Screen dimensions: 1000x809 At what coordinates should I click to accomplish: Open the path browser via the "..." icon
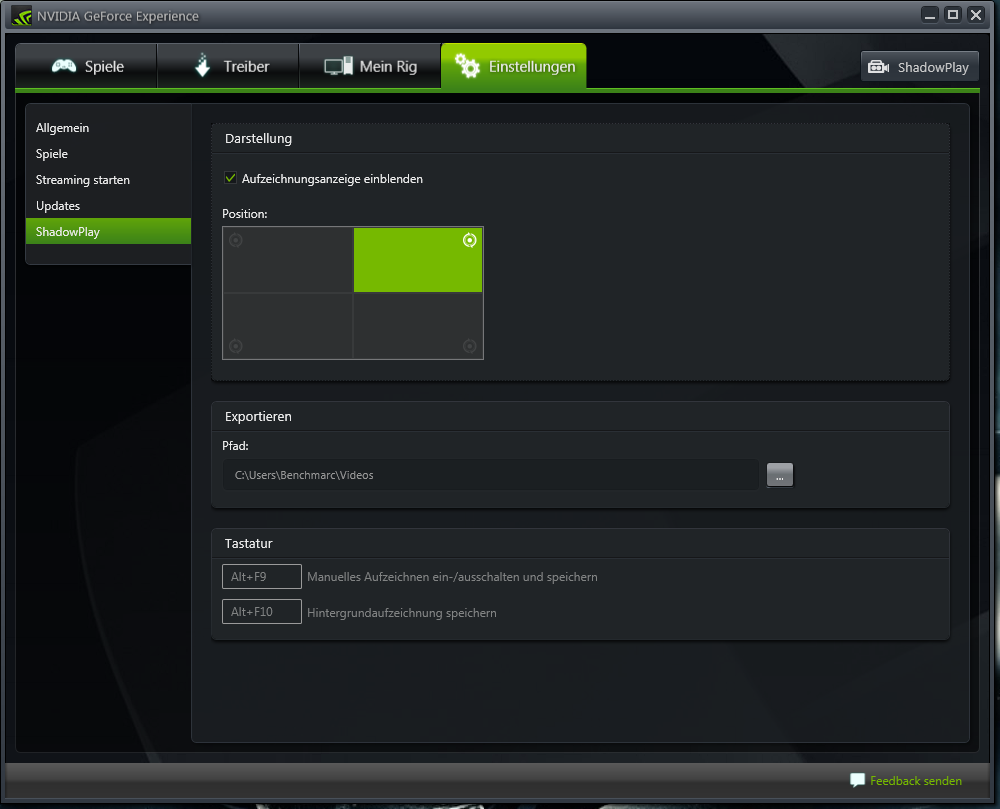(x=779, y=475)
